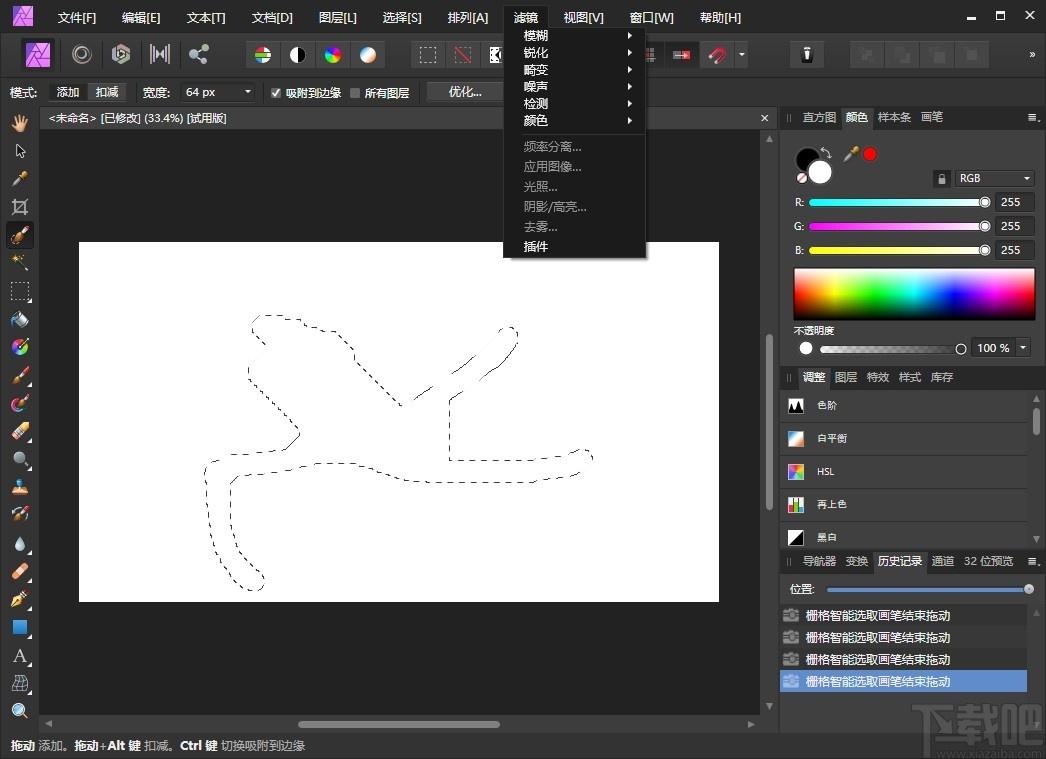
Task: Set mode to 扣减
Action: point(107,92)
